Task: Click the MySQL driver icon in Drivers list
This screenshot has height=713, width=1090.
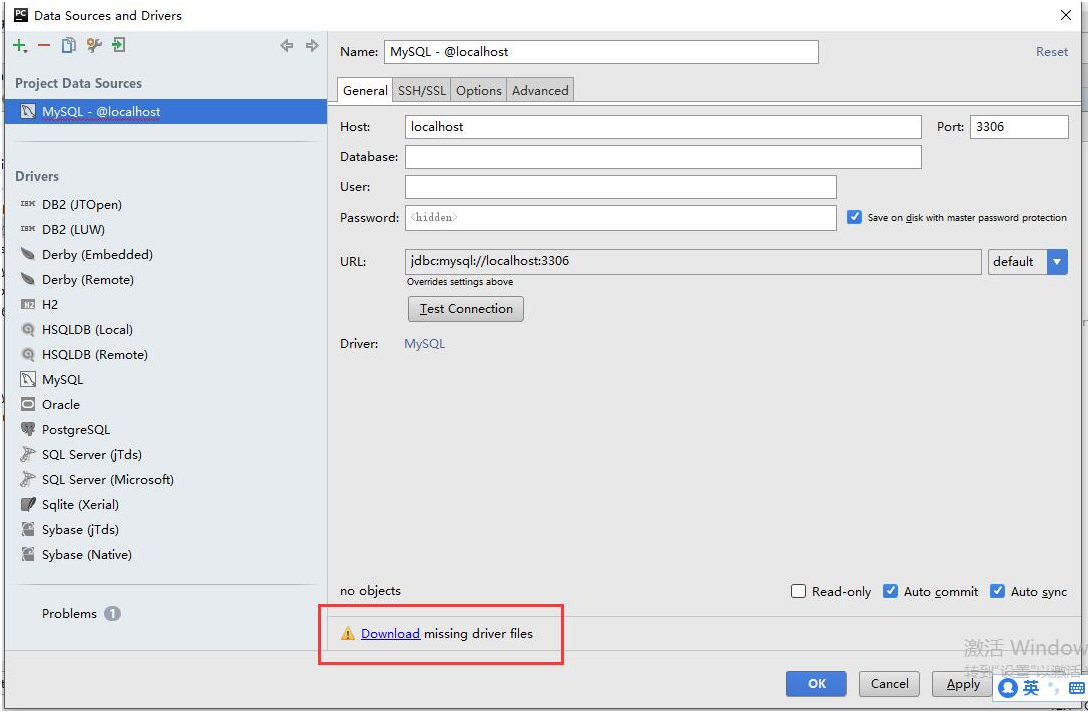Action: point(28,379)
